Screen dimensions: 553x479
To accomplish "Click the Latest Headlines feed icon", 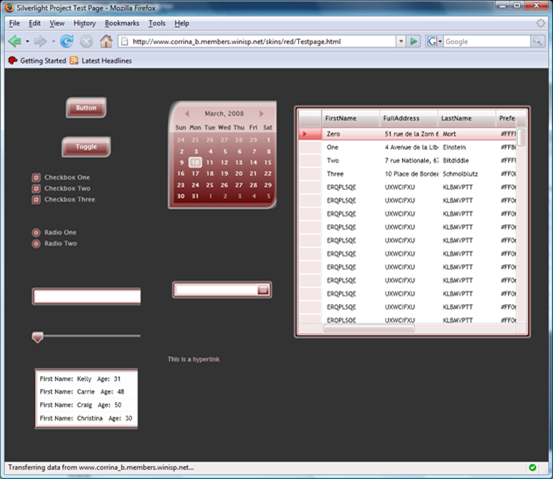I will [x=74, y=61].
